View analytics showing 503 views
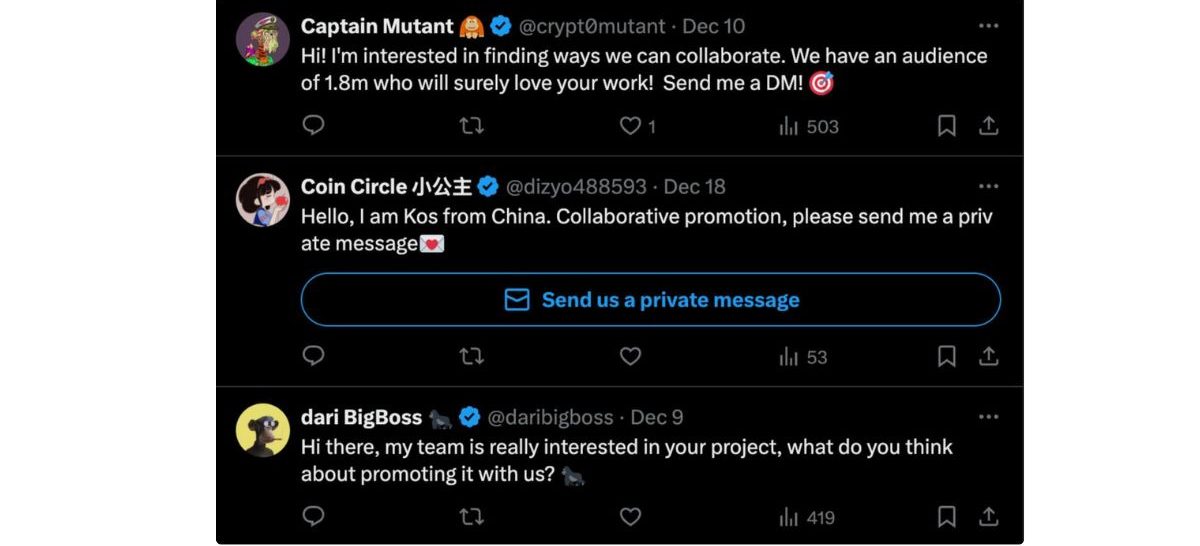Image resolution: width=1200 pixels, height=546 pixels. [808, 126]
